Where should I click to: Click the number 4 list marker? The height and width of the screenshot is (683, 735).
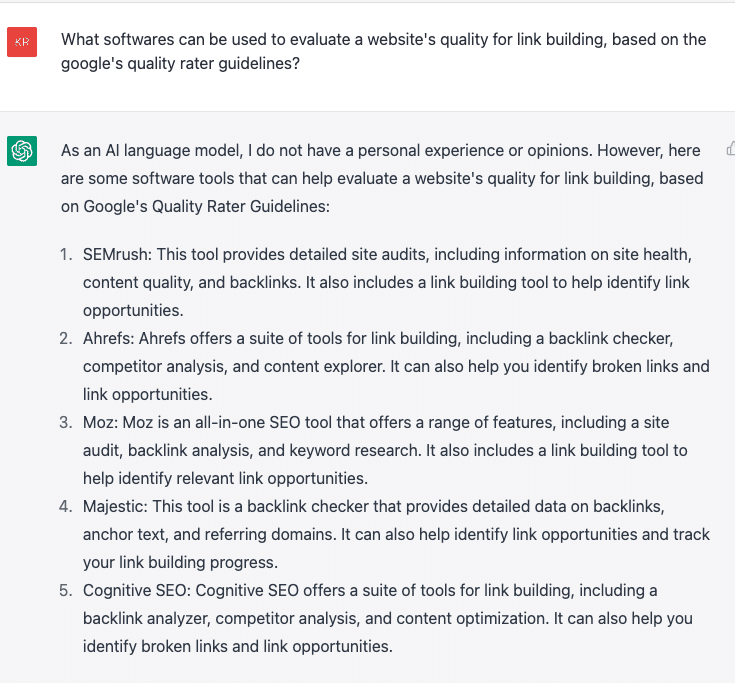[65, 506]
